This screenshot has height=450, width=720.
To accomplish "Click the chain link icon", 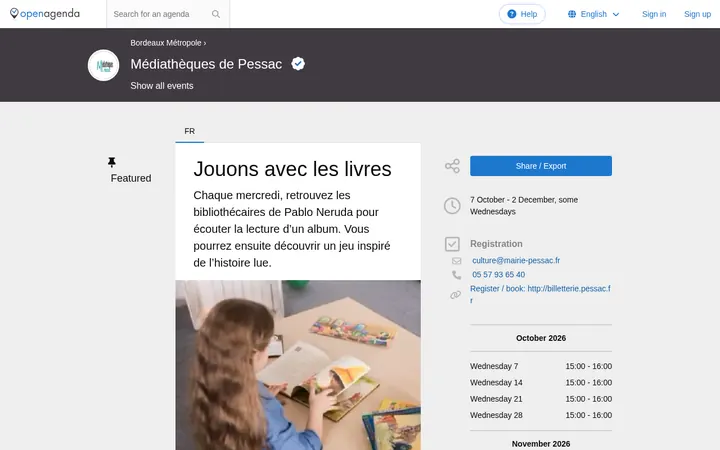I will 456,295.
